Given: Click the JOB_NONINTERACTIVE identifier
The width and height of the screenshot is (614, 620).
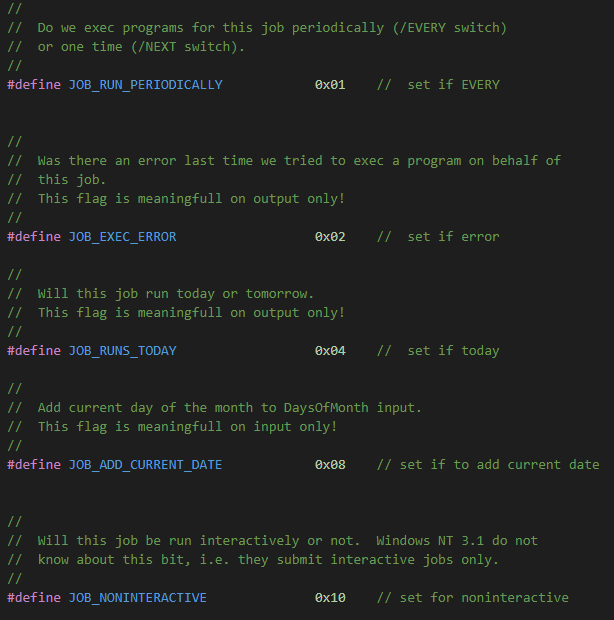Looking at the screenshot, I should pos(137,598).
